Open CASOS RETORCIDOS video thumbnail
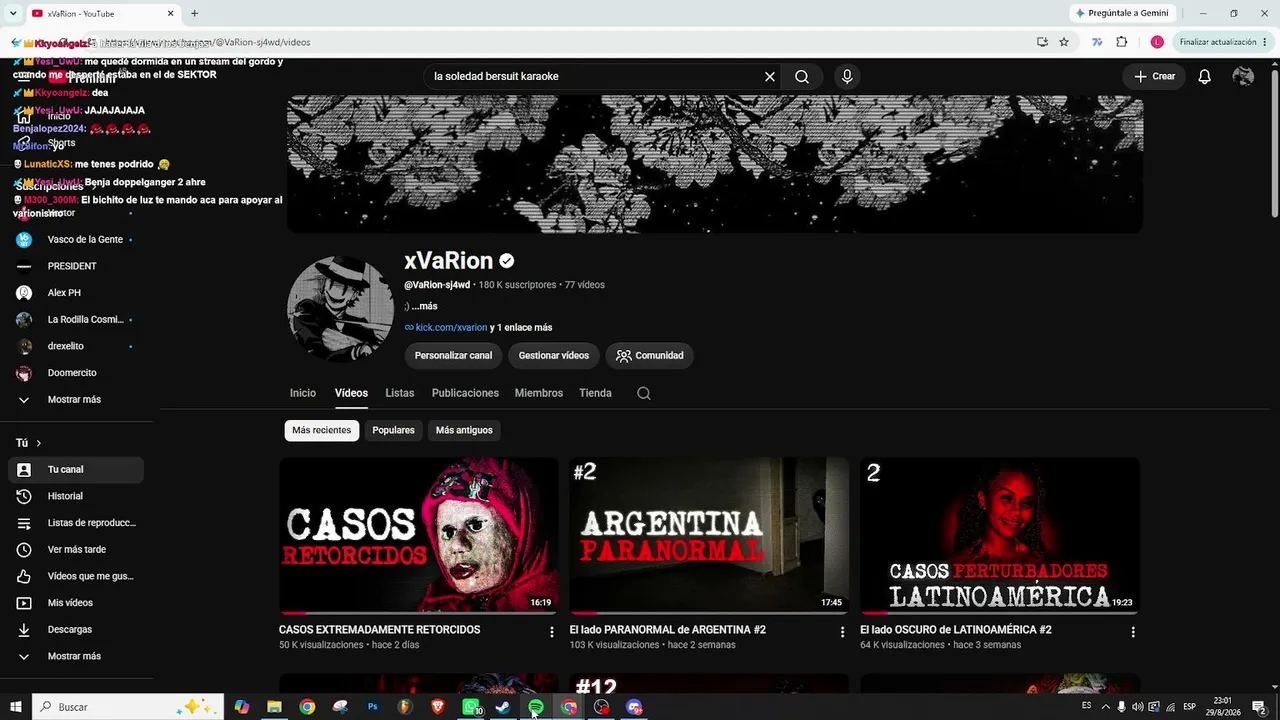The width and height of the screenshot is (1280, 720). (x=419, y=536)
